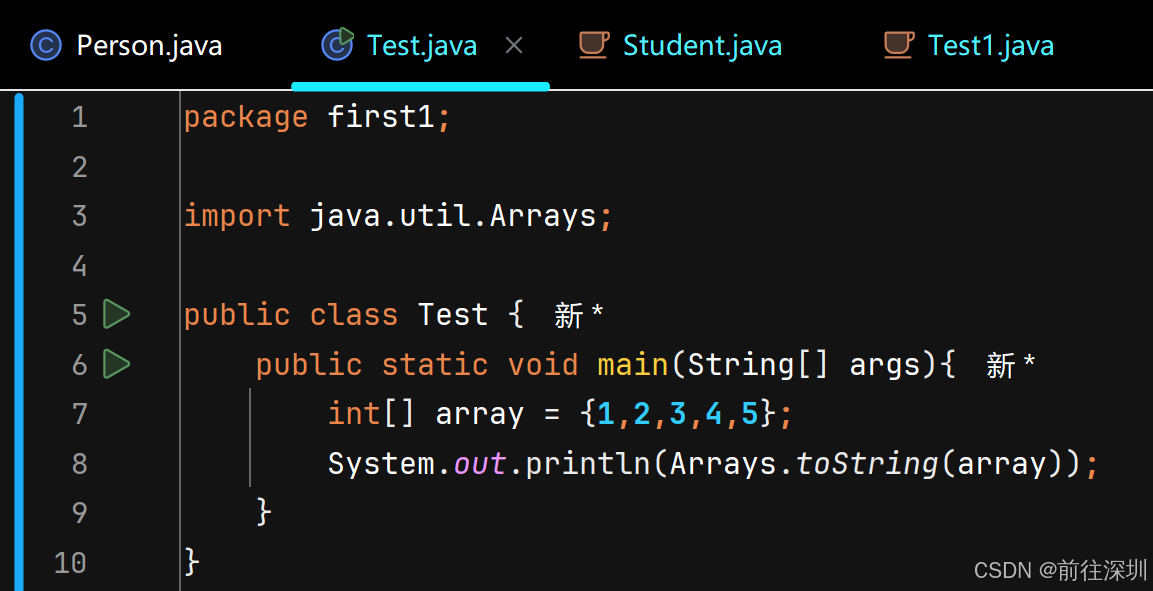
Task: Click line number 2 in gutter
Action: coord(79,167)
